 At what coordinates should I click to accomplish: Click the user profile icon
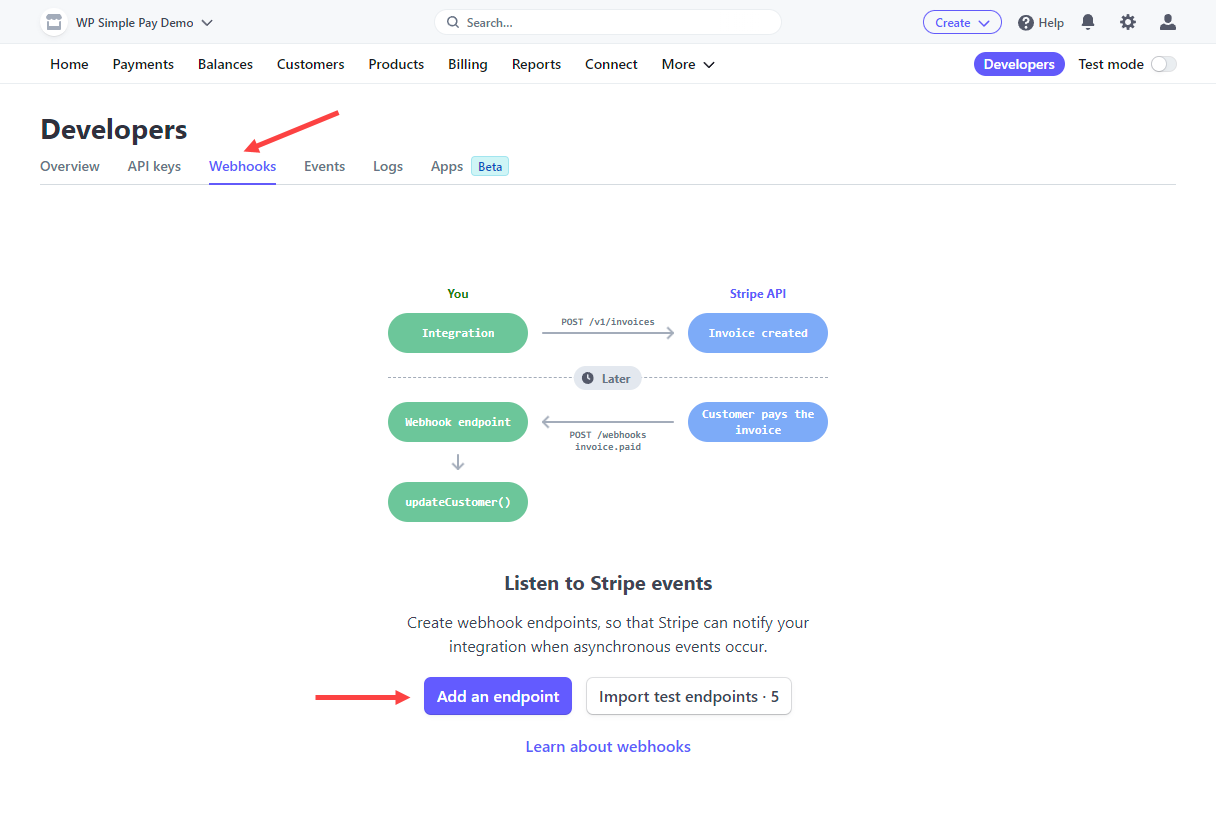tap(1167, 22)
